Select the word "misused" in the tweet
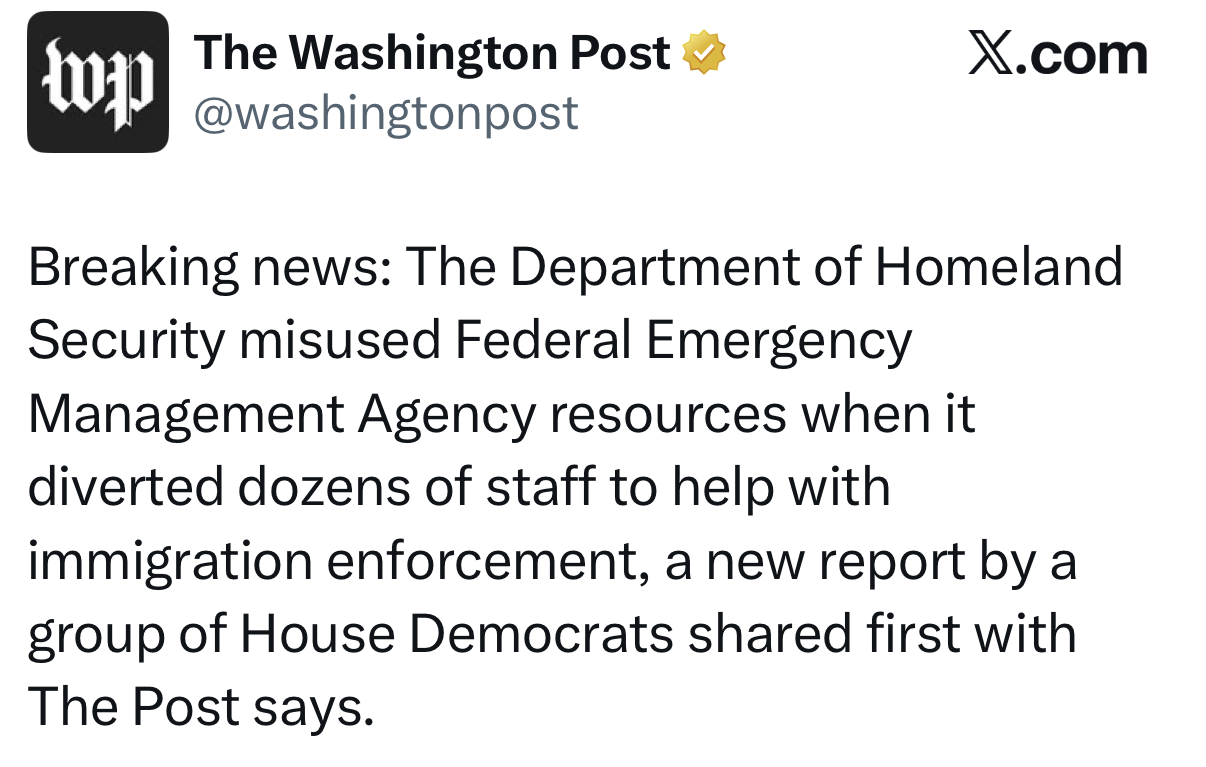The height and width of the screenshot is (767, 1206). tap(340, 341)
